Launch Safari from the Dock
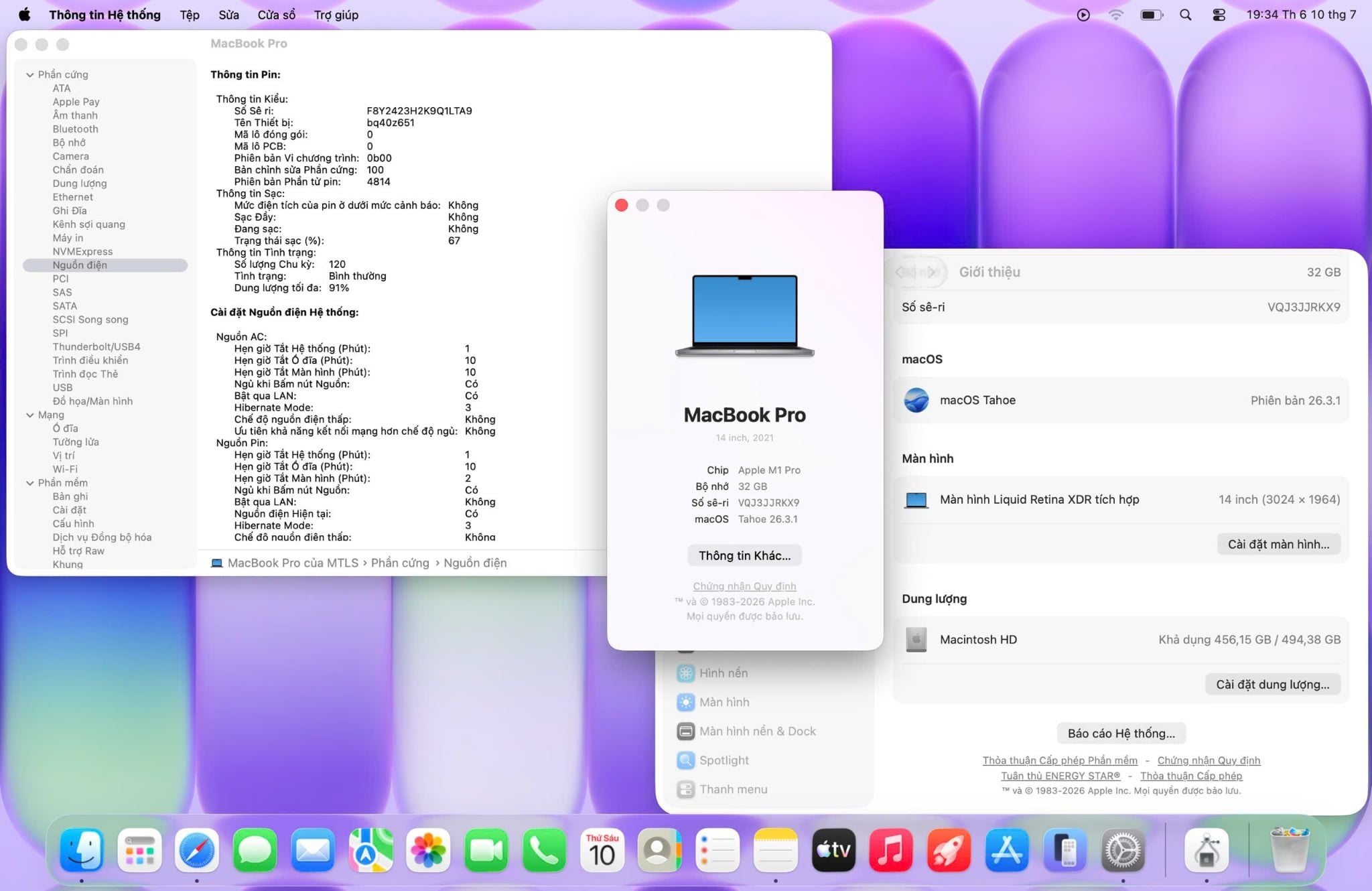 (197, 850)
